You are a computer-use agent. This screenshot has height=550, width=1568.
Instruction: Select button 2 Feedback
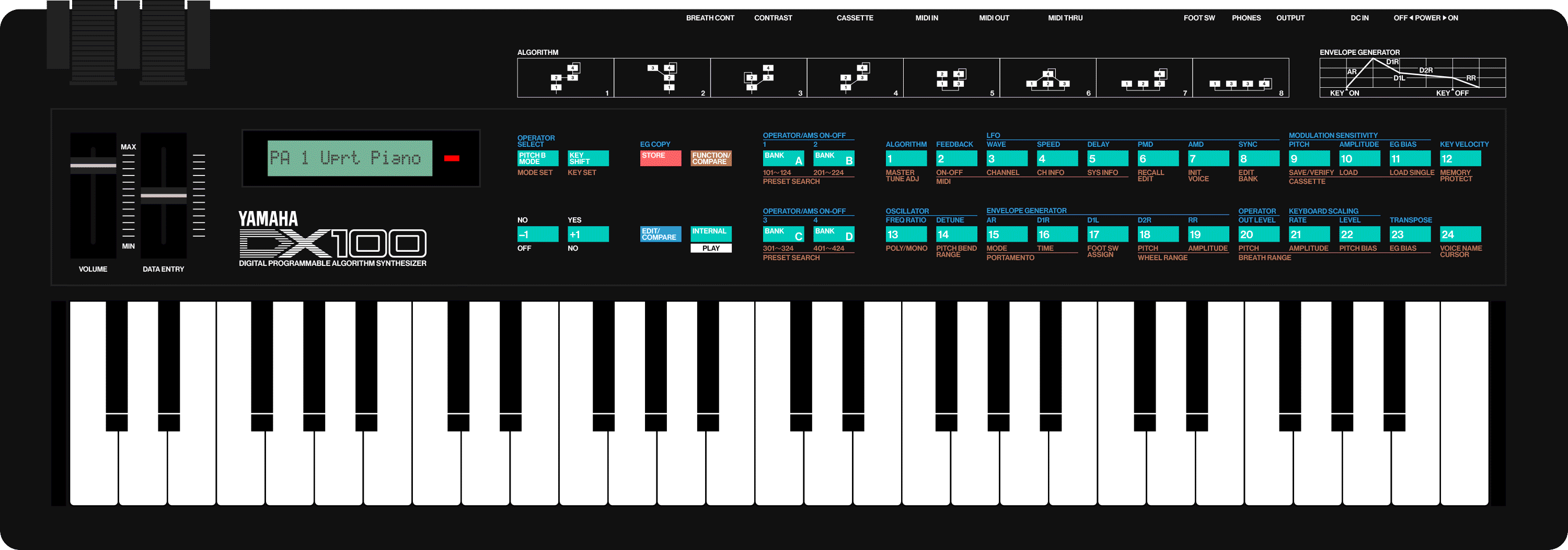[x=957, y=158]
